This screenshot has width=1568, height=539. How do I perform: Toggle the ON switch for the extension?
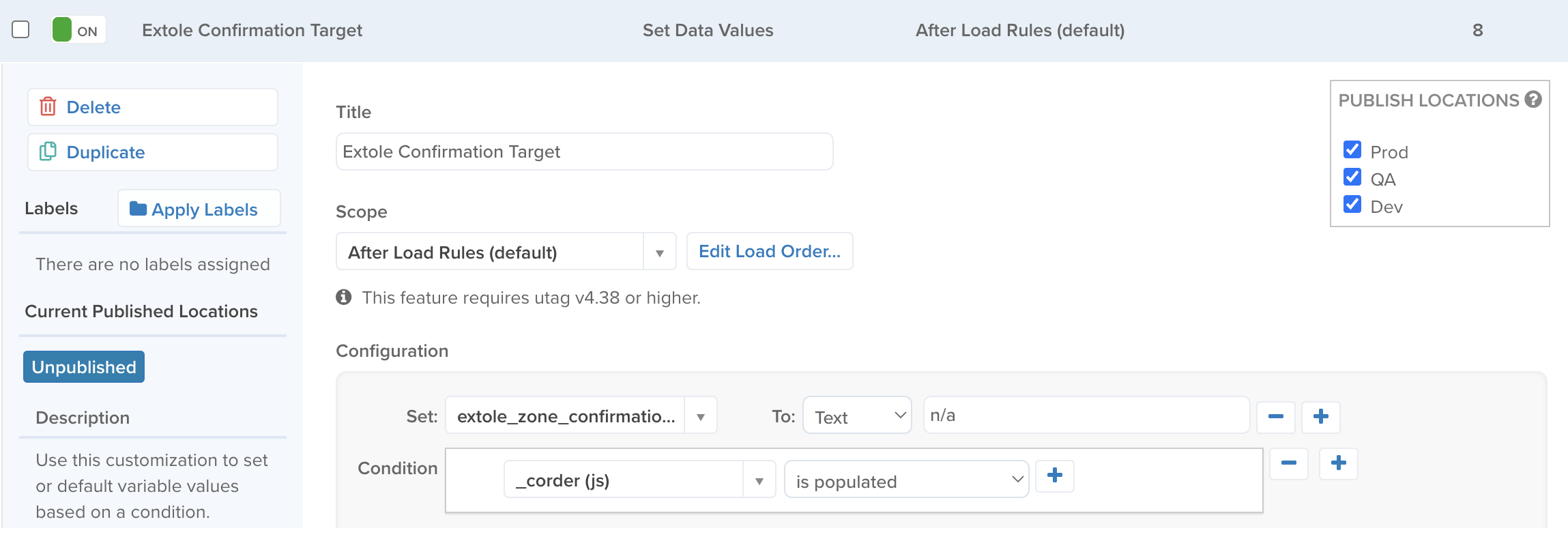(78, 30)
